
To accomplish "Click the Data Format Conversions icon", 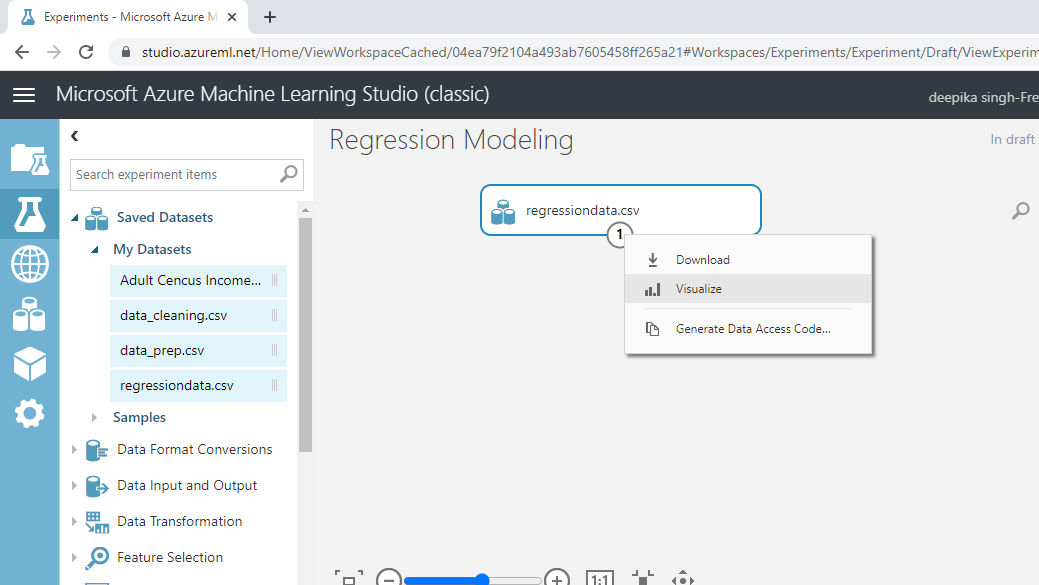I will pyautogui.click(x=97, y=450).
